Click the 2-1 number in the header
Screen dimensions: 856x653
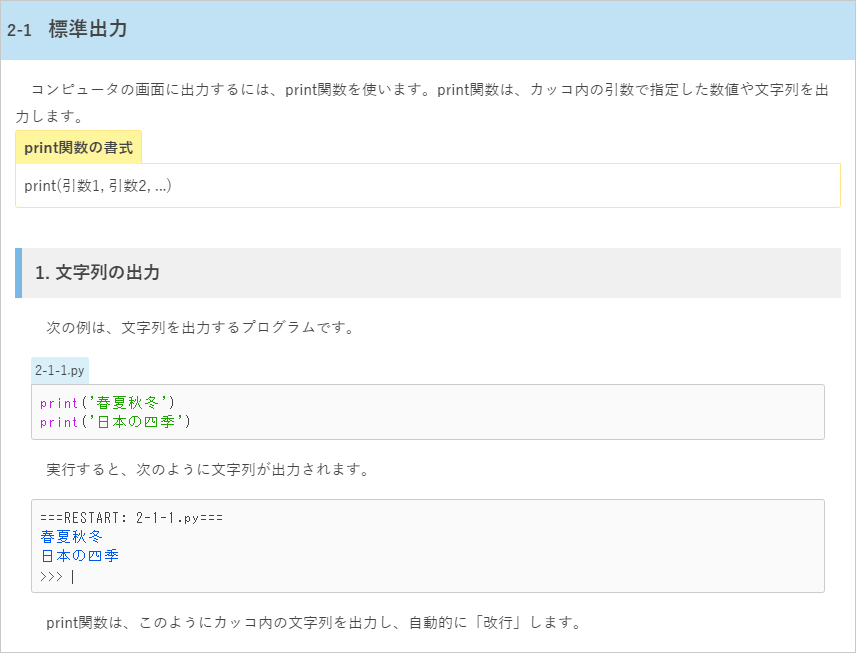pos(19,31)
